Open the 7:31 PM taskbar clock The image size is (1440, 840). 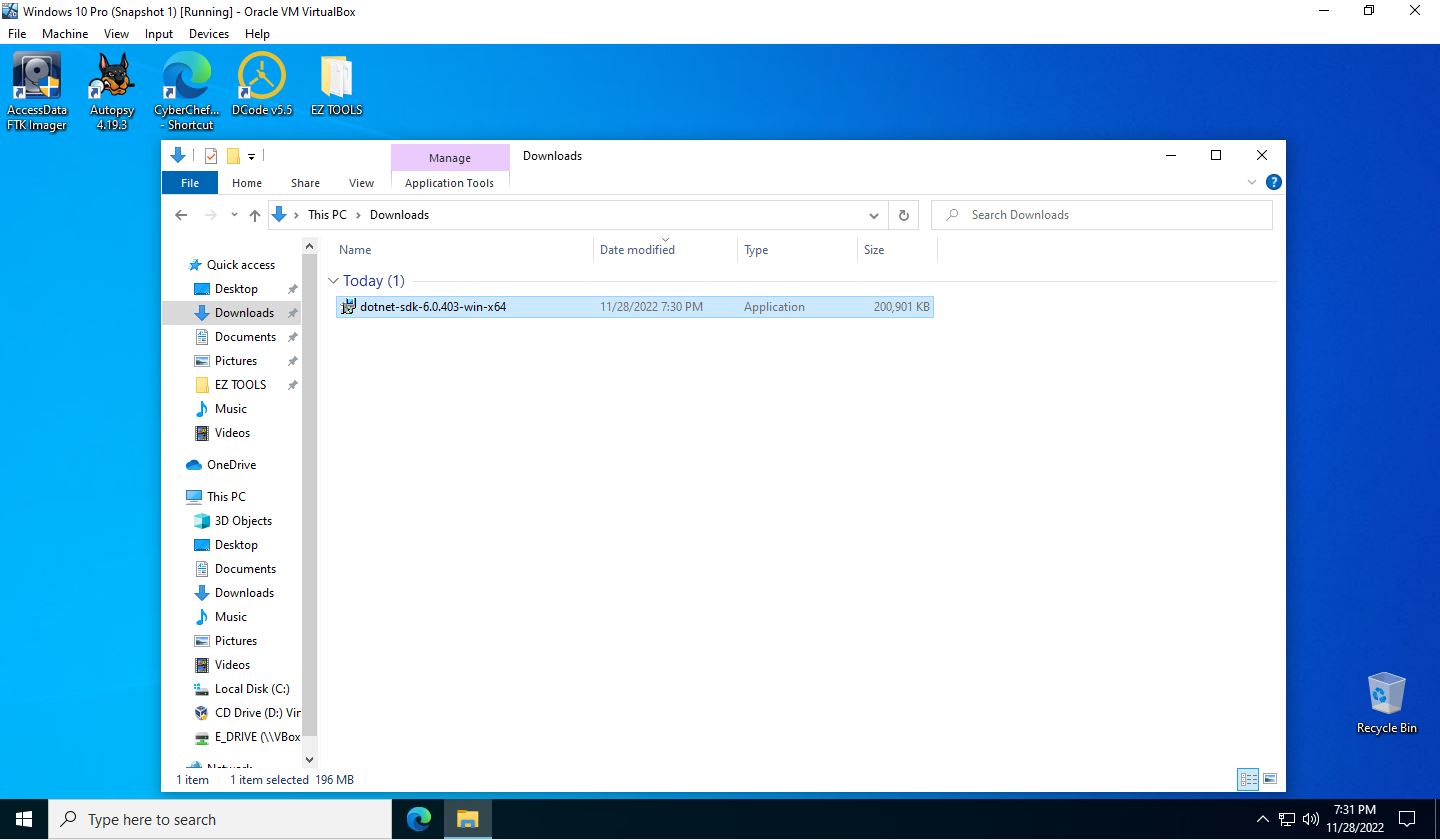(1354, 820)
